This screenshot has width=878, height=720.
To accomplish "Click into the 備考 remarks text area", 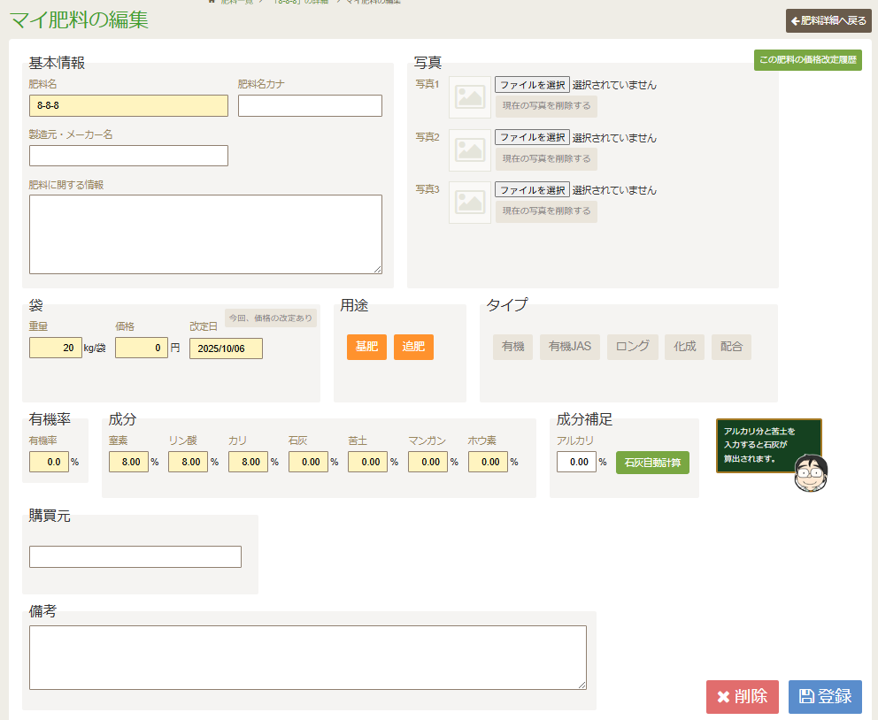I will coord(307,657).
